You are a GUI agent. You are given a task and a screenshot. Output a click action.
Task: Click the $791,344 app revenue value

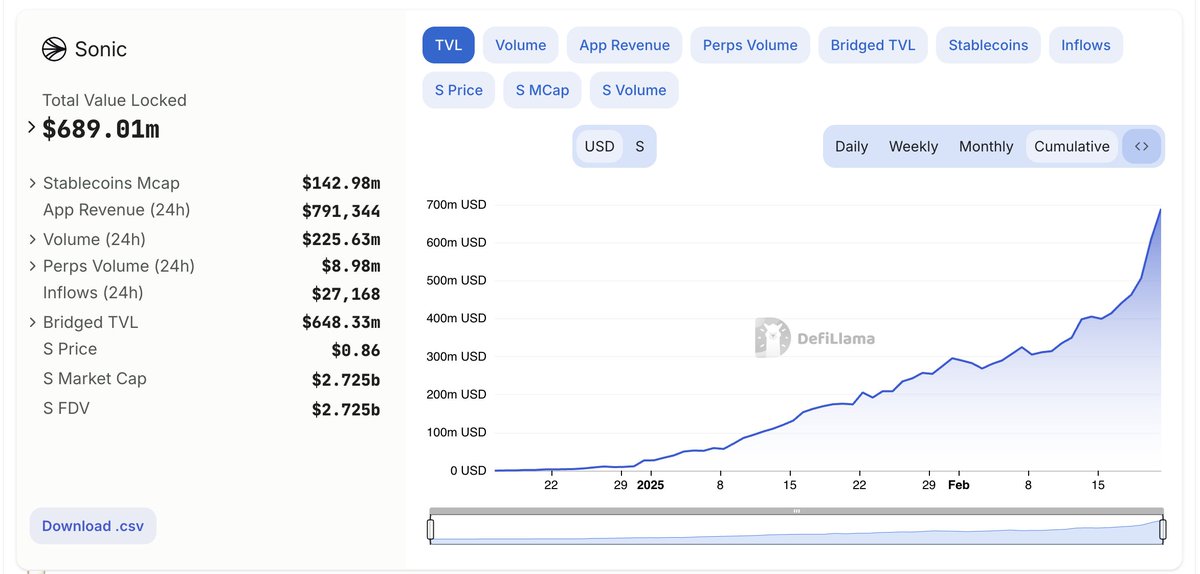(x=341, y=211)
